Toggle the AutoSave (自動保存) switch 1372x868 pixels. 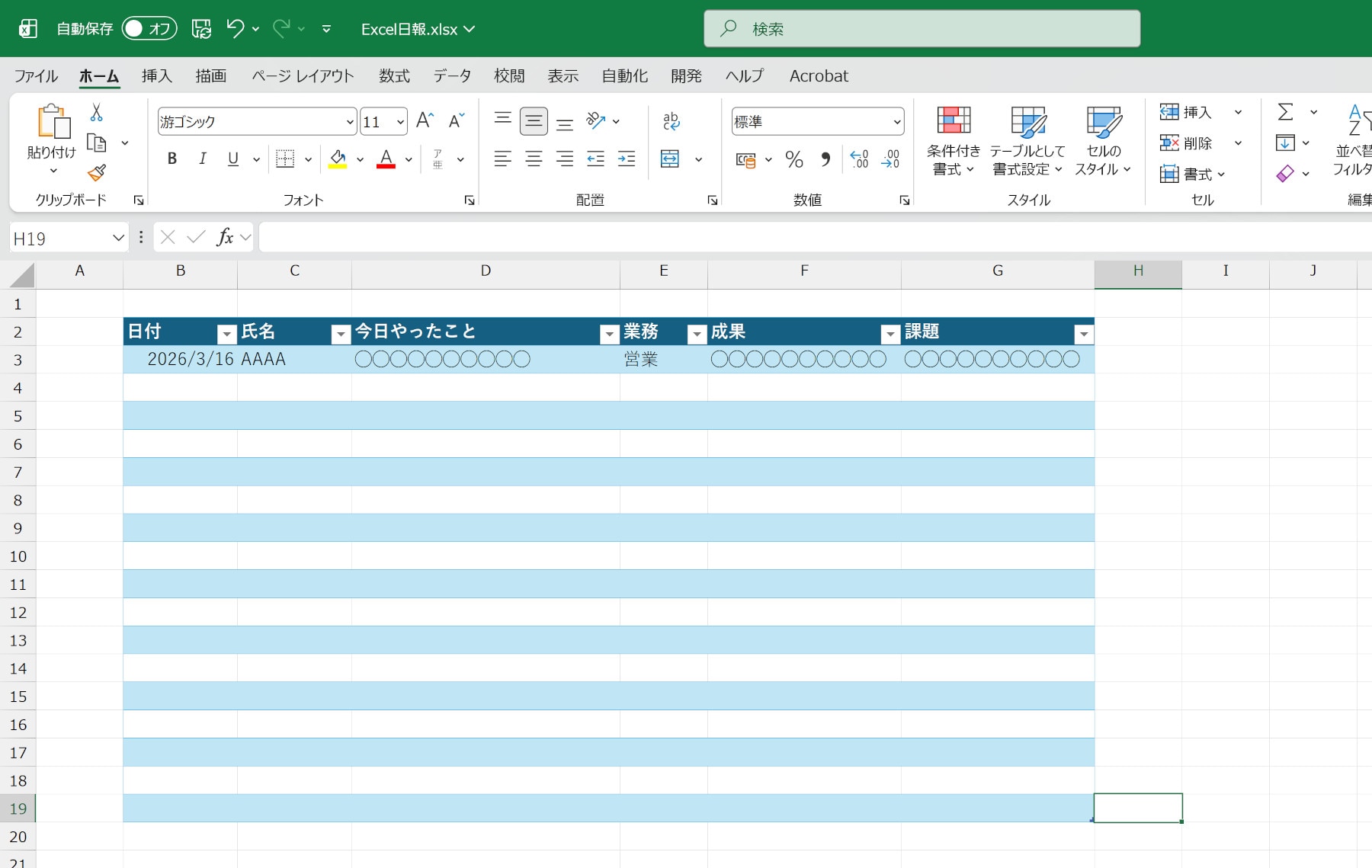[149, 29]
